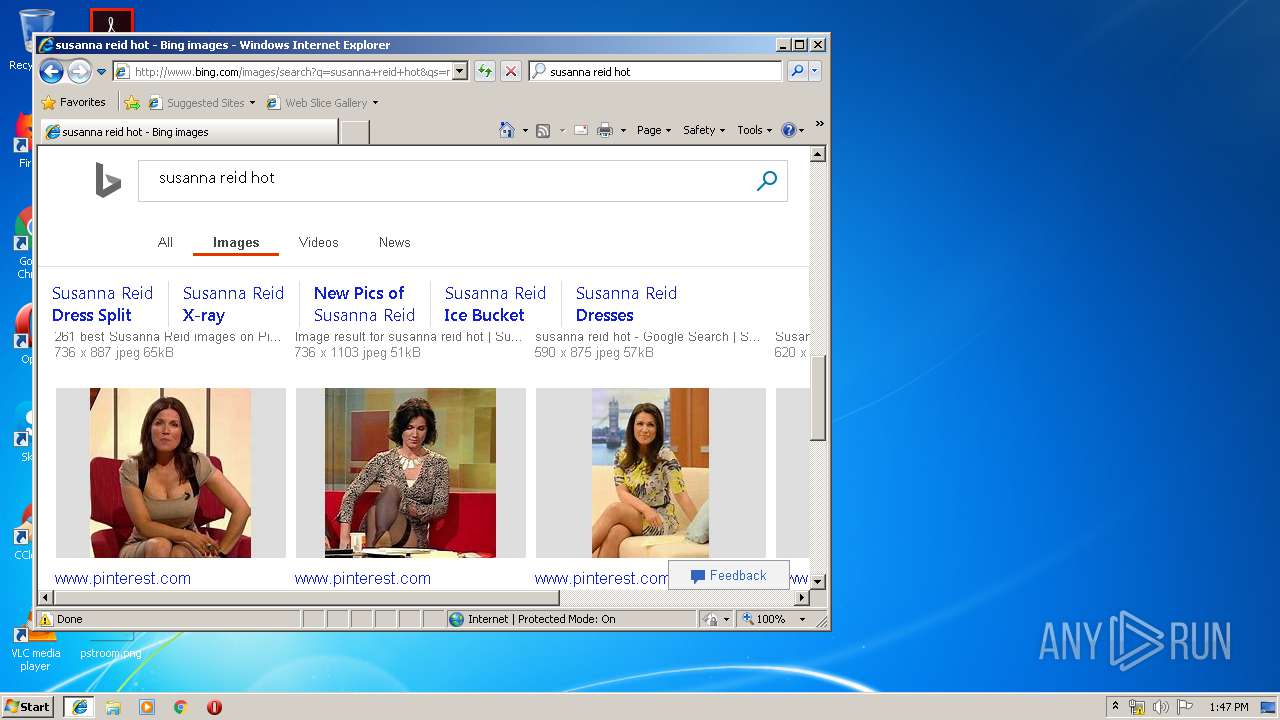Click the Bing magnifier search icon
This screenshot has width=1280, height=720.
point(767,181)
